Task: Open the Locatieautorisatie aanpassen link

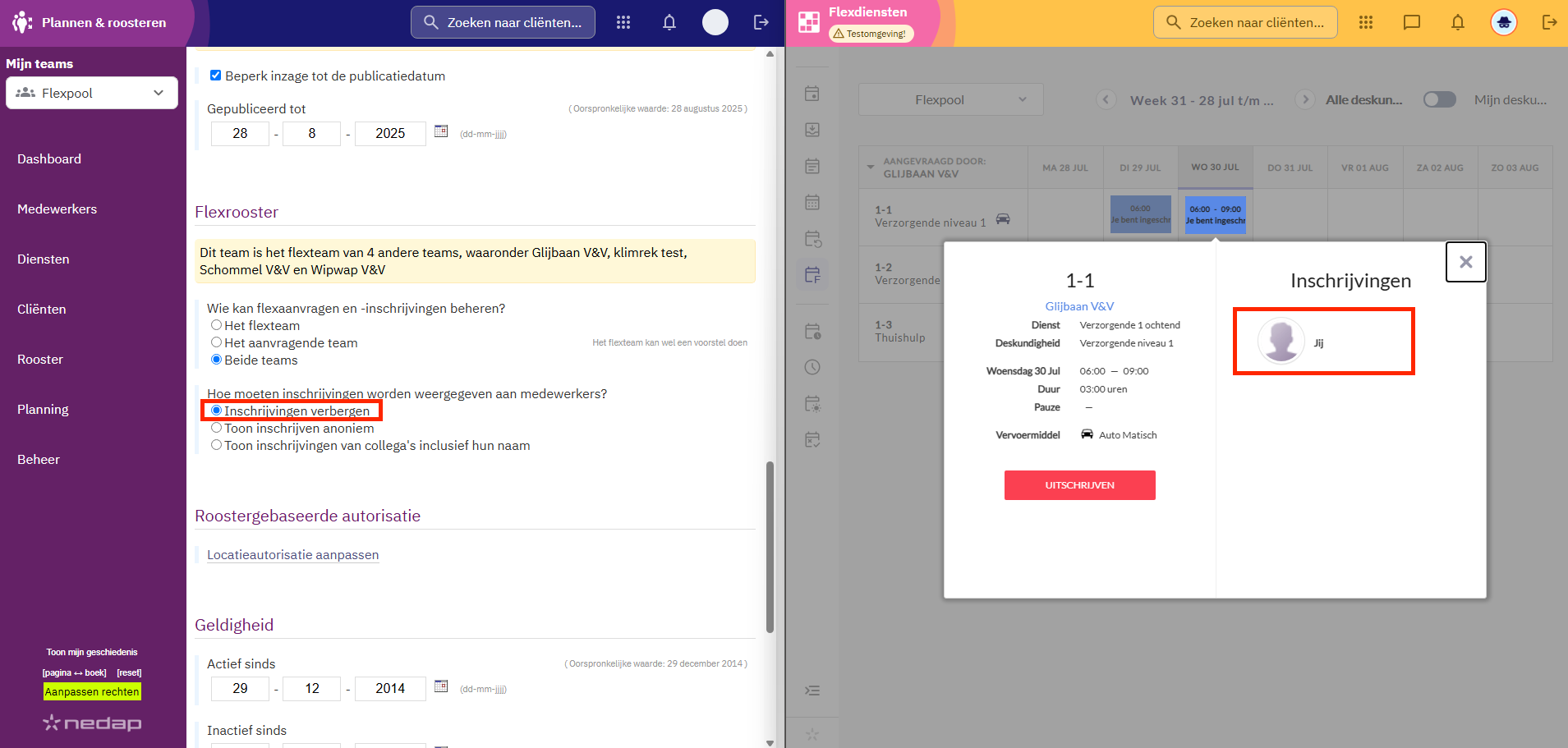Action: [293, 555]
